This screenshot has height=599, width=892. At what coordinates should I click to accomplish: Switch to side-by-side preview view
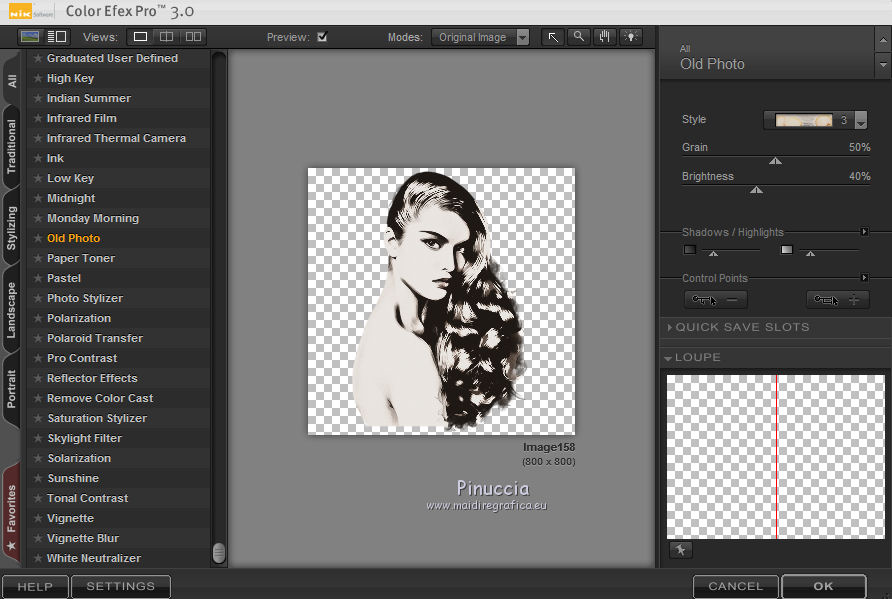(x=193, y=37)
